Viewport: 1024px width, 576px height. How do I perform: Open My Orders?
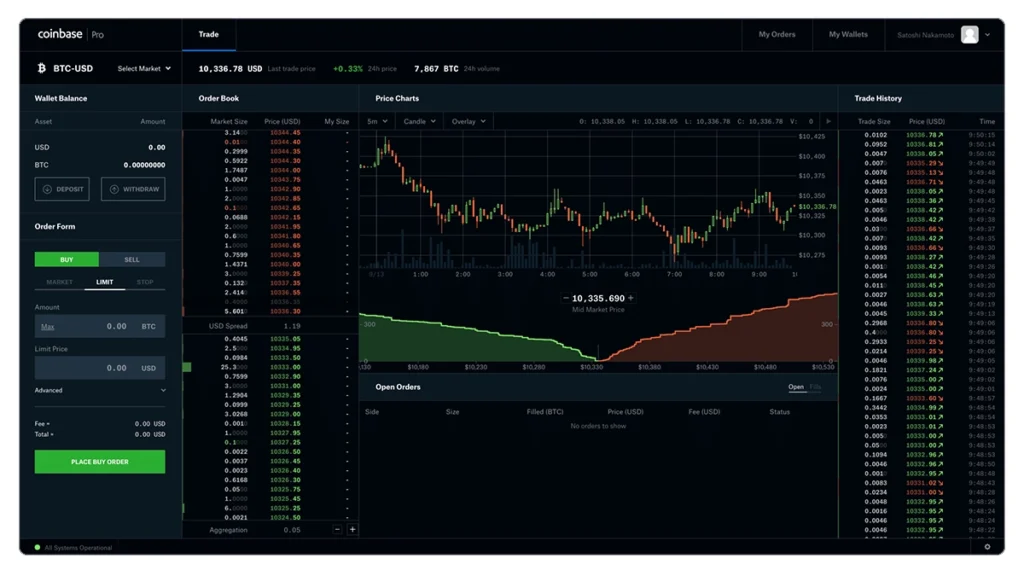776,35
